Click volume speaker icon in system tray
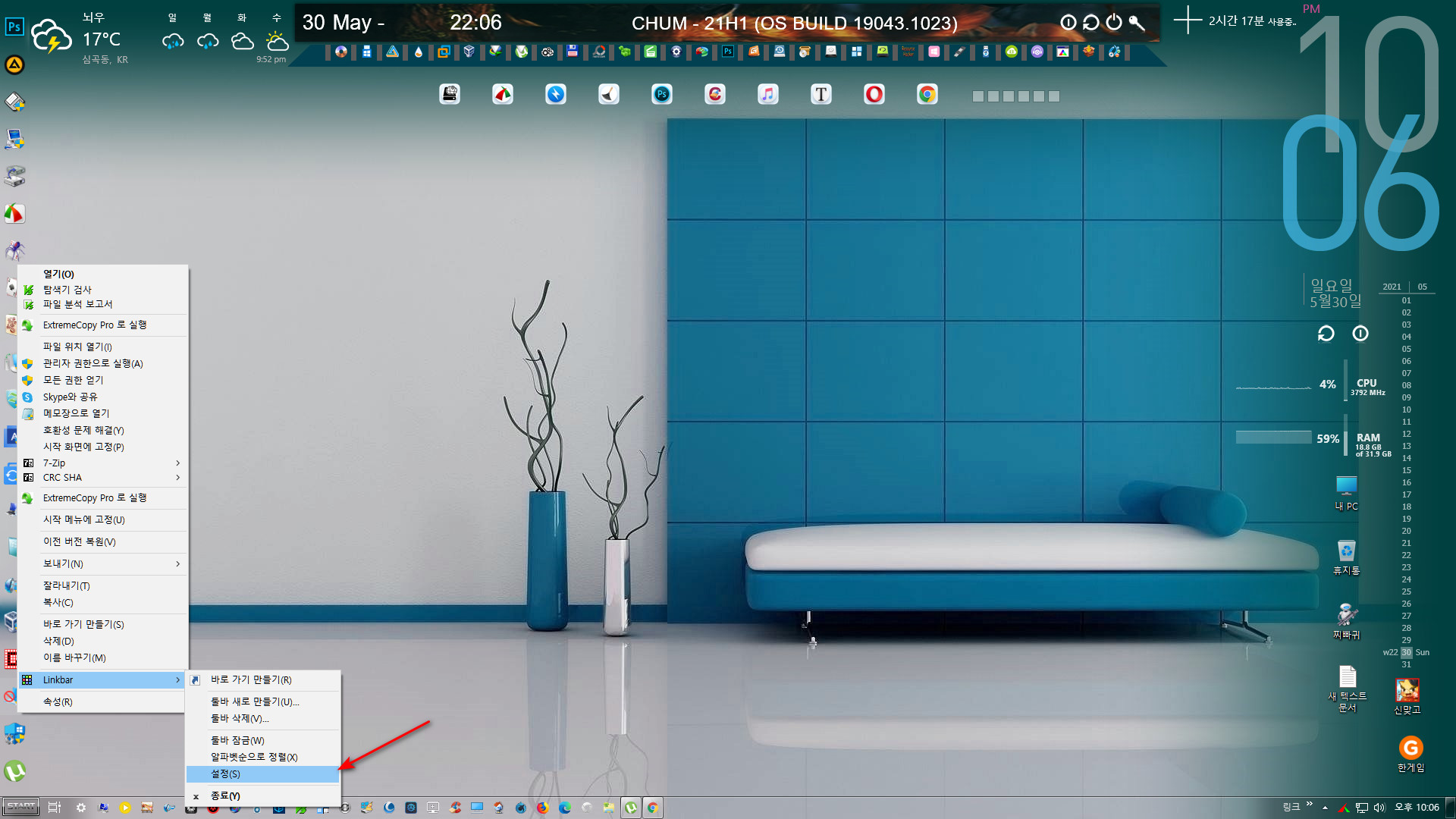Viewport: 1456px width, 819px height. point(1379,808)
